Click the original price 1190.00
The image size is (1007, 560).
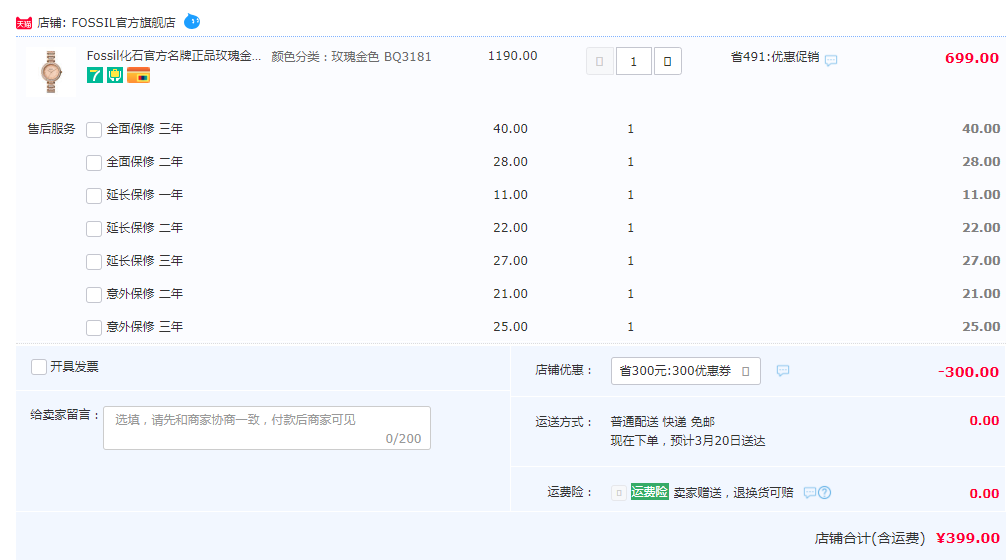[512, 56]
